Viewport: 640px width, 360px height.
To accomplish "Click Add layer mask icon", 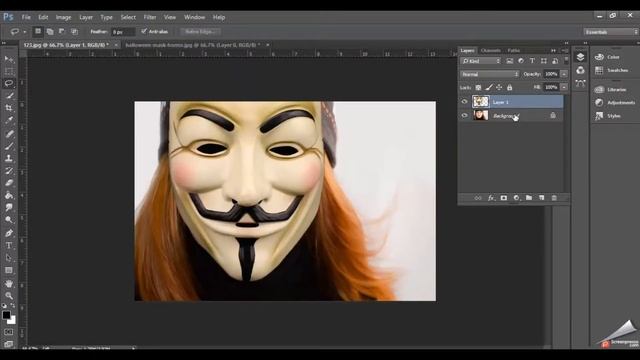I will point(504,198).
